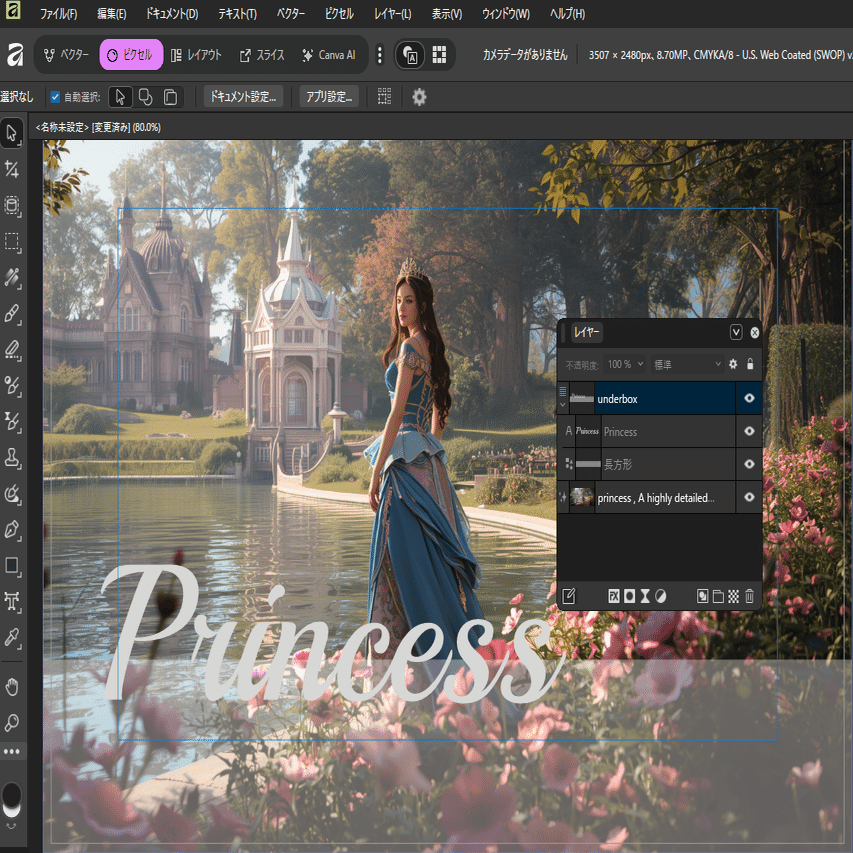Add an adjustment layer half-circle icon
This screenshot has height=853, width=853.
(660, 596)
